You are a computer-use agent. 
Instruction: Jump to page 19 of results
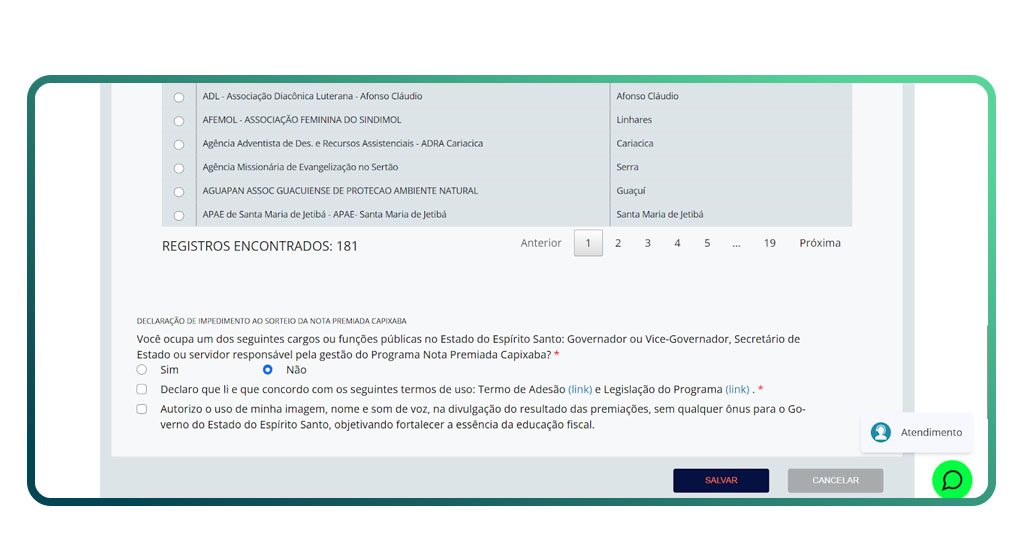[x=769, y=243]
